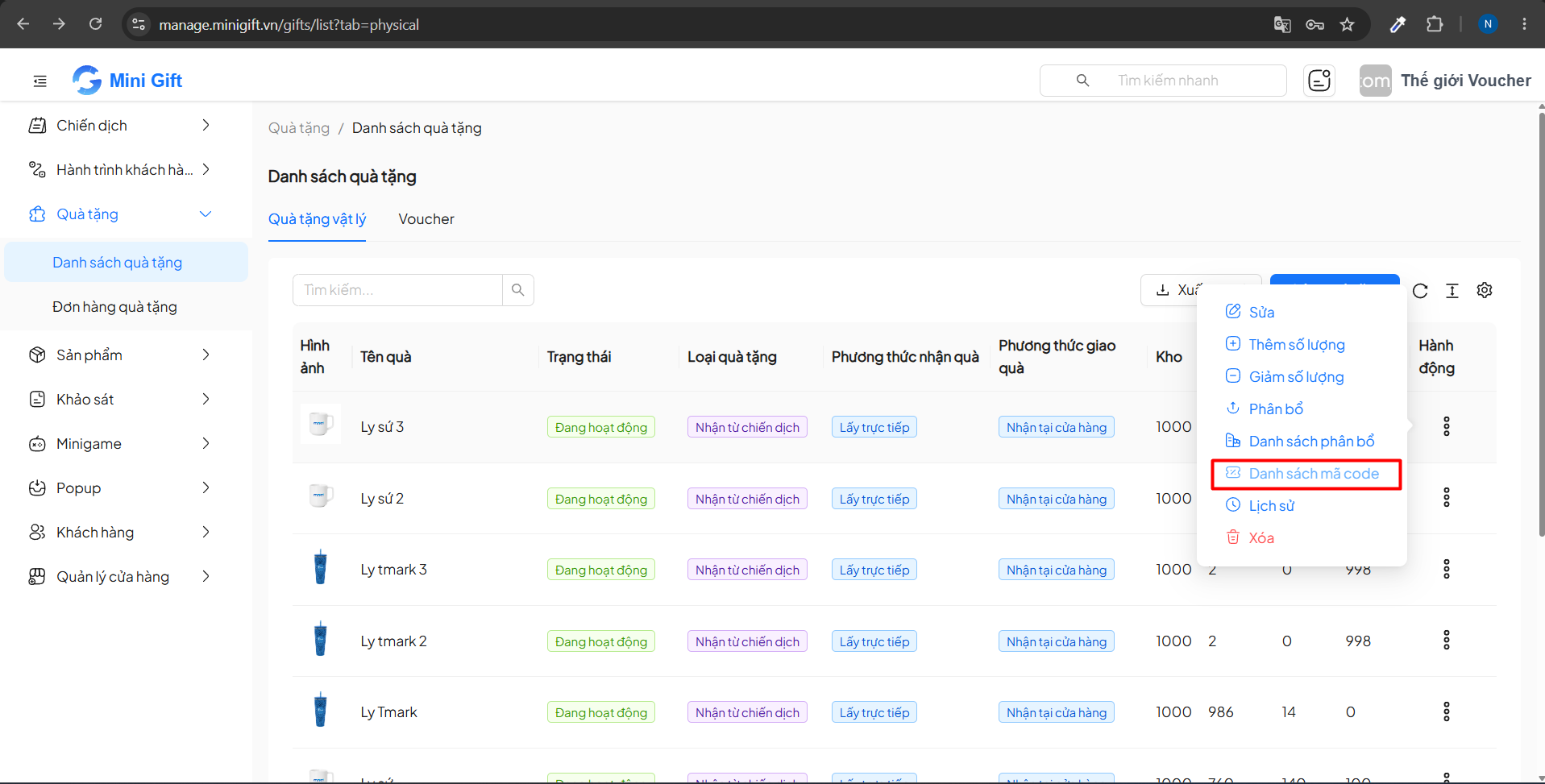Open table column settings gear
The image size is (1545, 784).
1485,290
